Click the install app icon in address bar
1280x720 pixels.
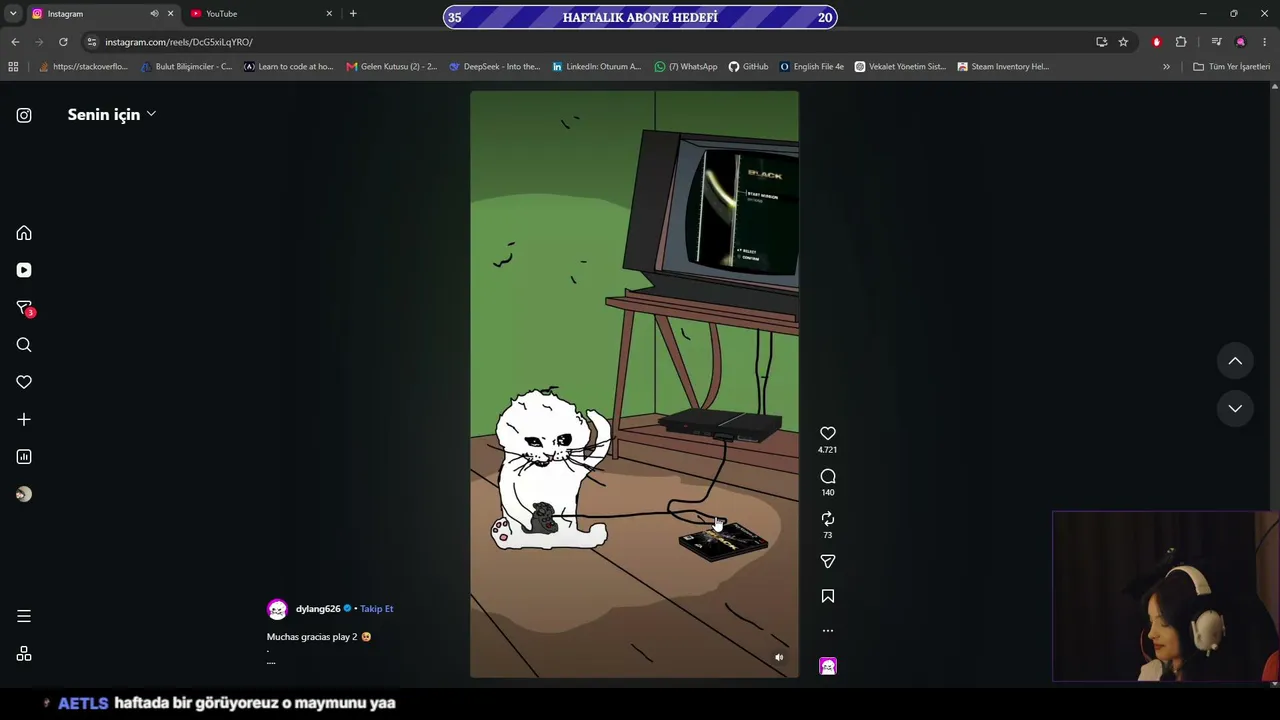pyautogui.click(x=1101, y=42)
